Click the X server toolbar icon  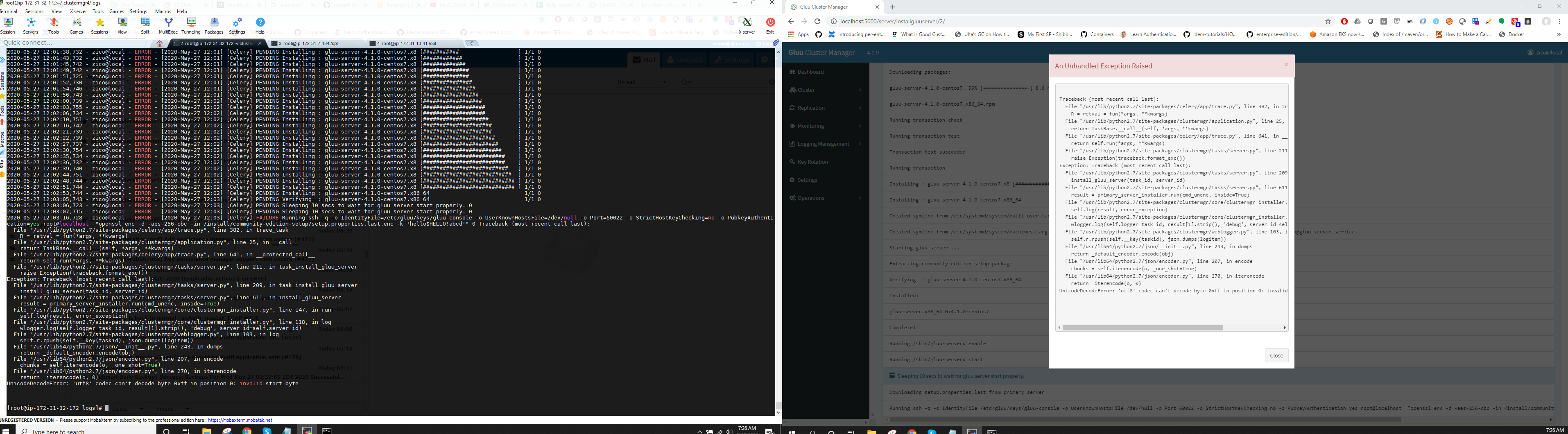click(747, 25)
